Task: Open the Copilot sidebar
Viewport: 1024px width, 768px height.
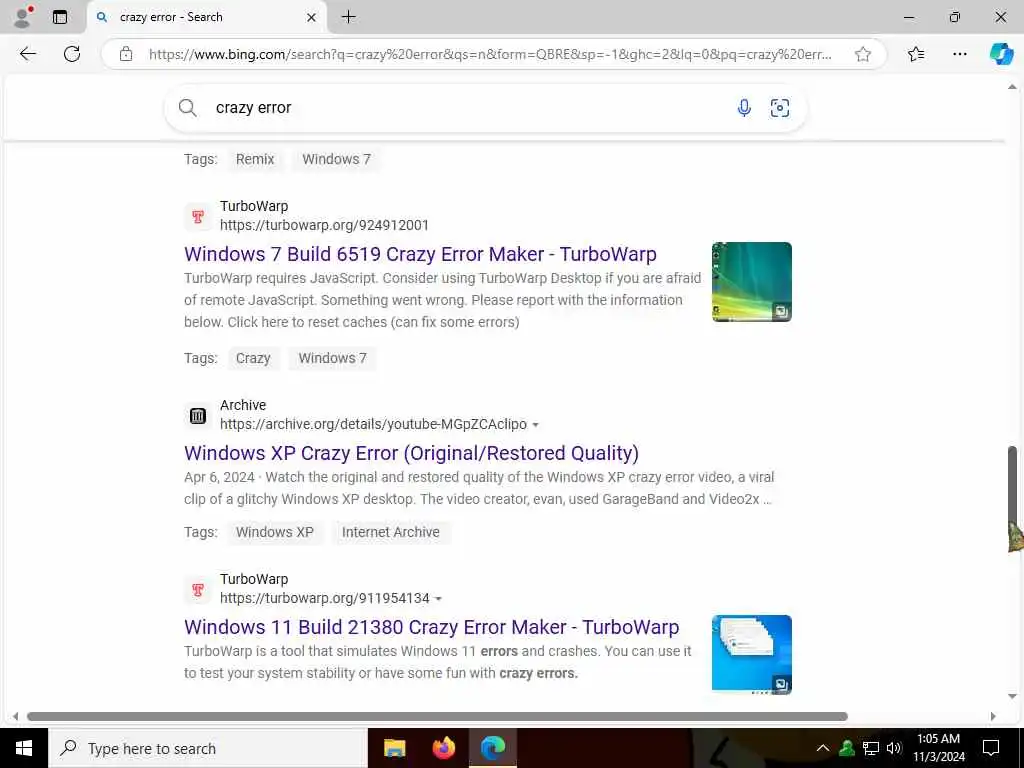Action: (1001, 54)
